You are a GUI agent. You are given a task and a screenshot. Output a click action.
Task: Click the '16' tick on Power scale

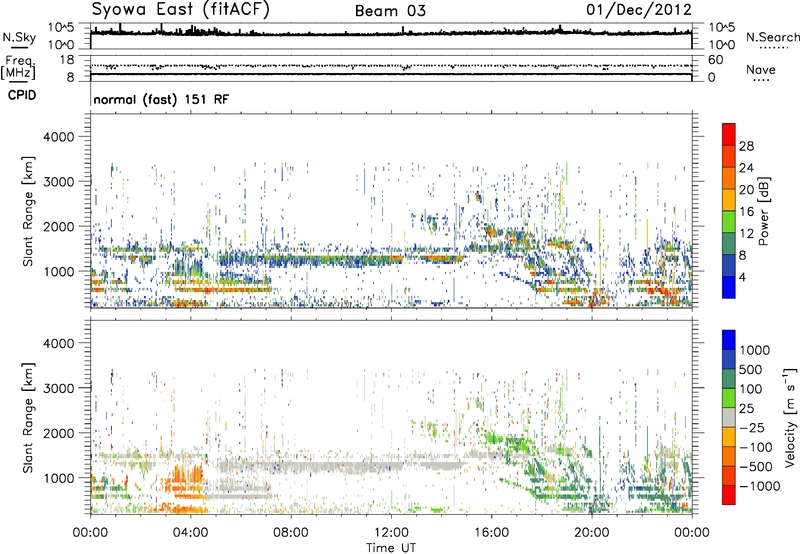point(746,211)
